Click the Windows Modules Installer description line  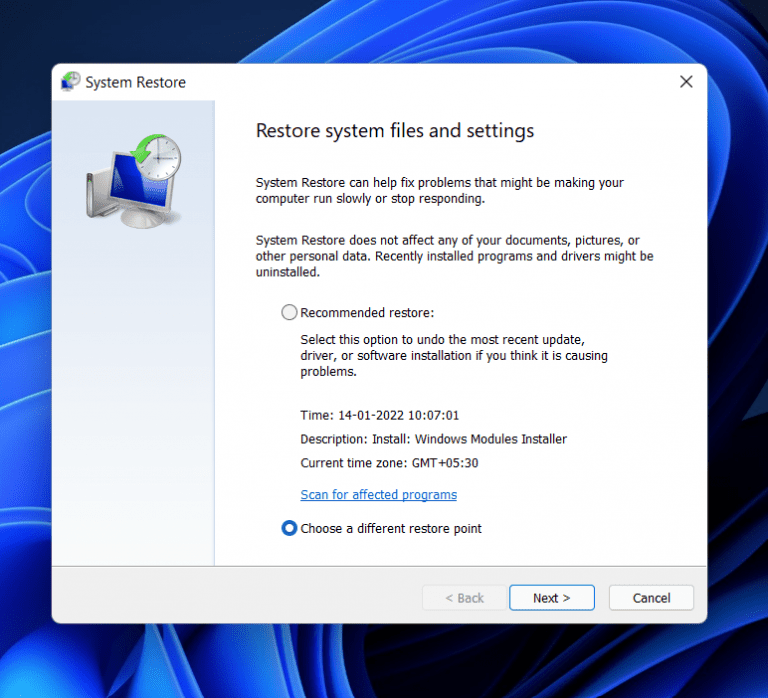click(x=433, y=439)
